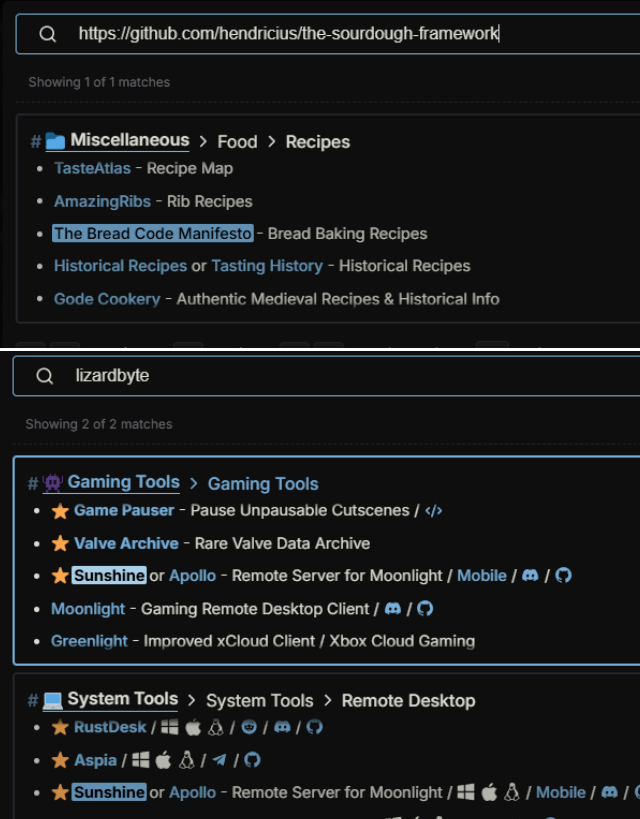
Task: Open the source code icon after Game Pauser
Action: click(434, 510)
